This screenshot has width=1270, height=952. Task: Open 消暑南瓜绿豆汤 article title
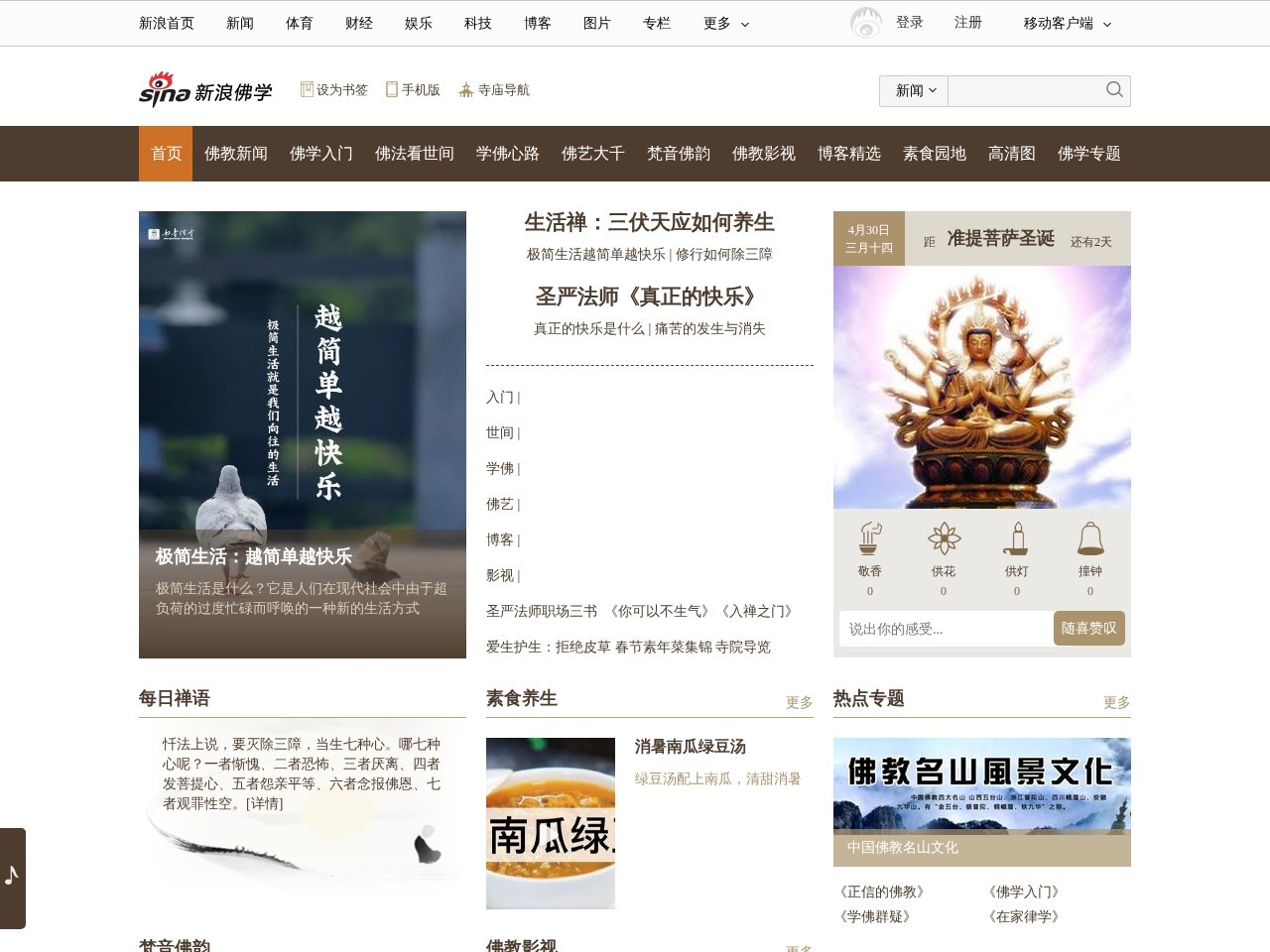pyautogui.click(x=691, y=747)
